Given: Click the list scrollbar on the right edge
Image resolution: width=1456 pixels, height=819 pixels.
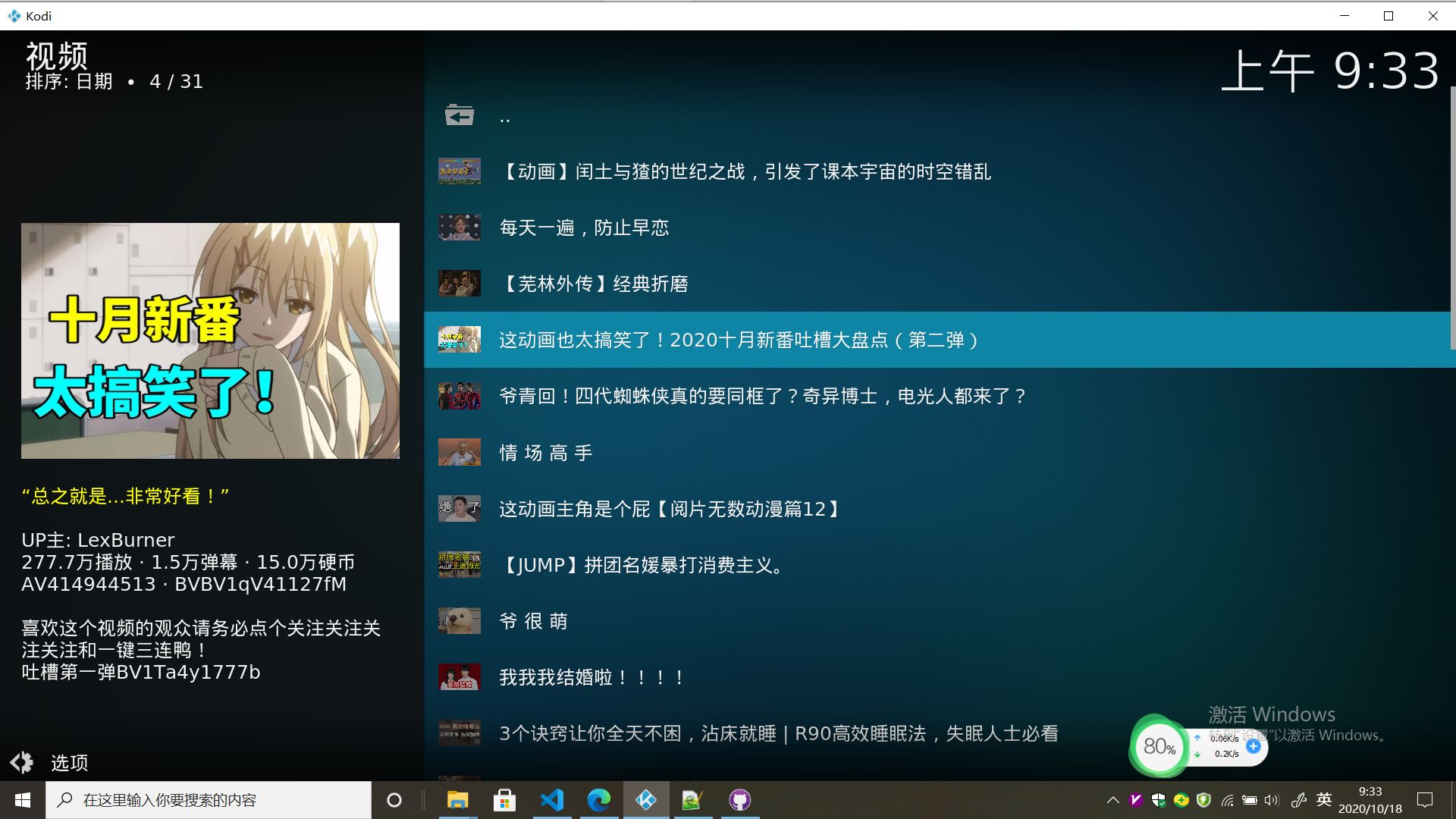Looking at the screenshot, I should pos(1452,218).
